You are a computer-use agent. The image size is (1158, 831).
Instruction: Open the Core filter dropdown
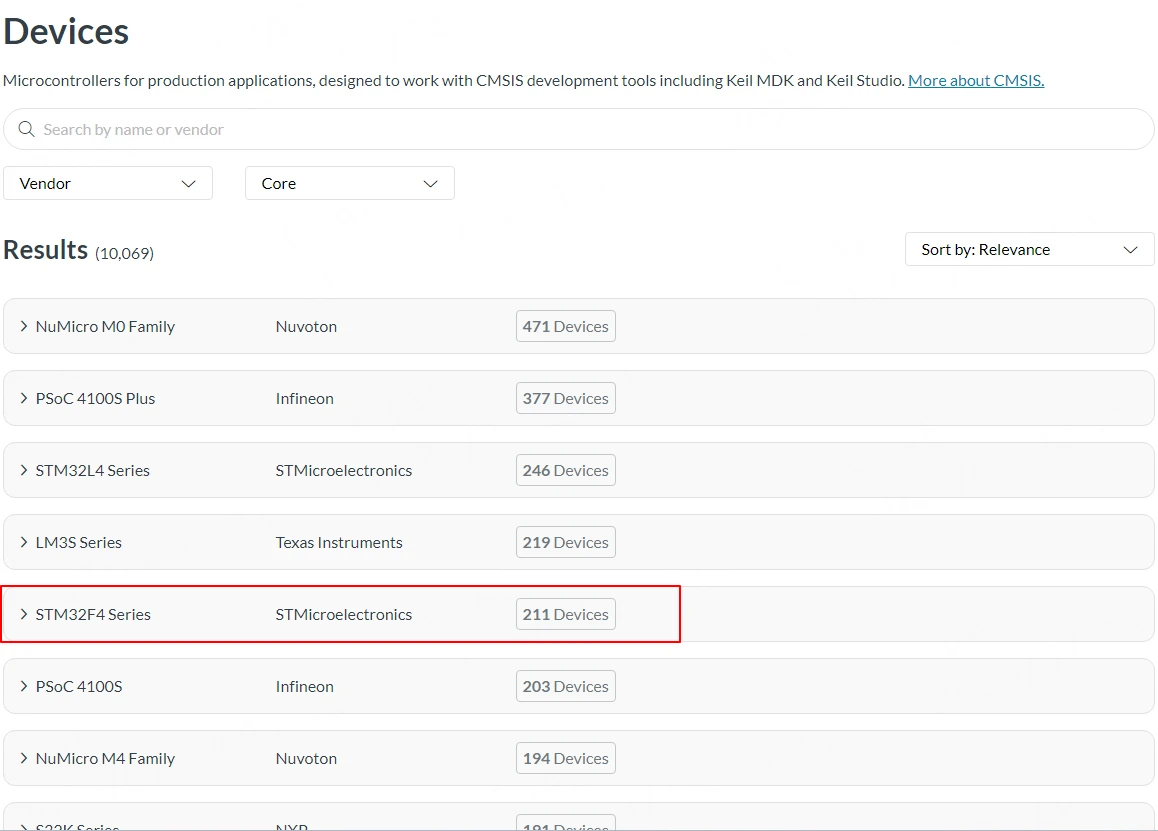click(x=350, y=184)
